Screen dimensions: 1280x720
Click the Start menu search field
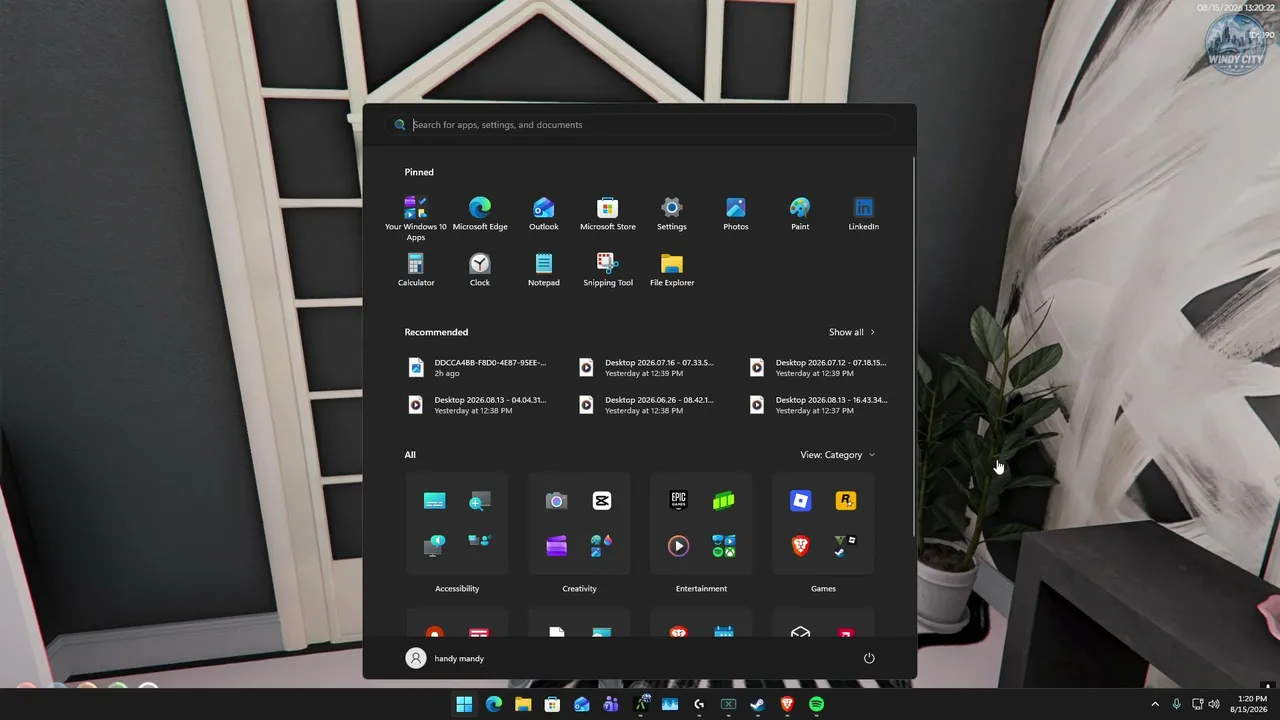pyautogui.click(x=640, y=125)
